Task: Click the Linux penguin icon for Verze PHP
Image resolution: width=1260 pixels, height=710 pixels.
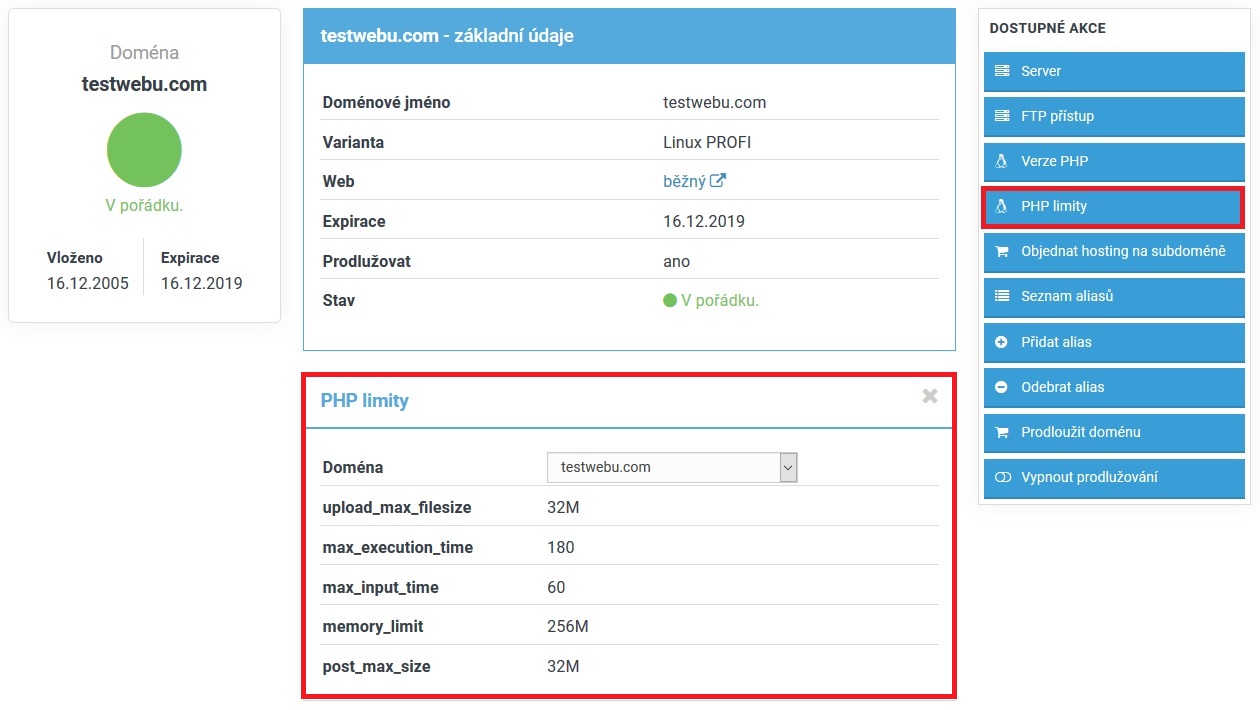Action: 1002,161
